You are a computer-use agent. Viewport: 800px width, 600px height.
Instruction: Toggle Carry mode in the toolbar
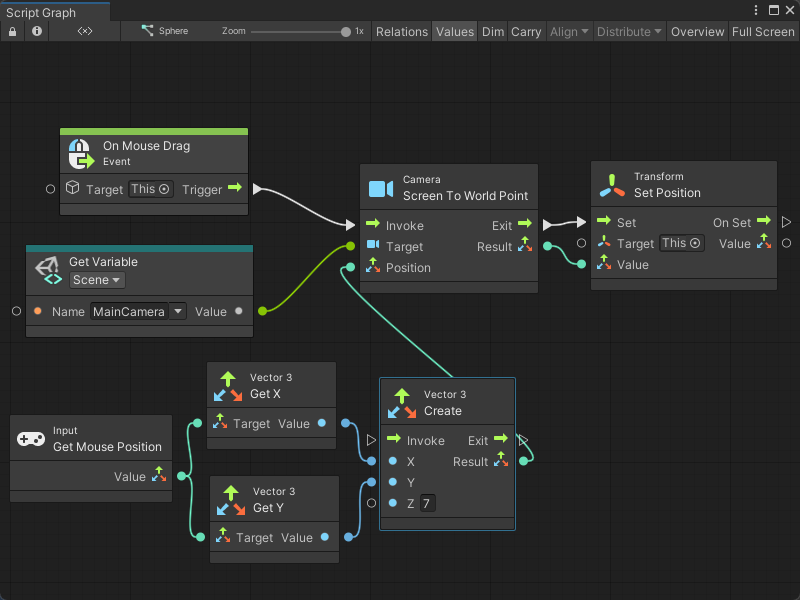(x=526, y=31)
